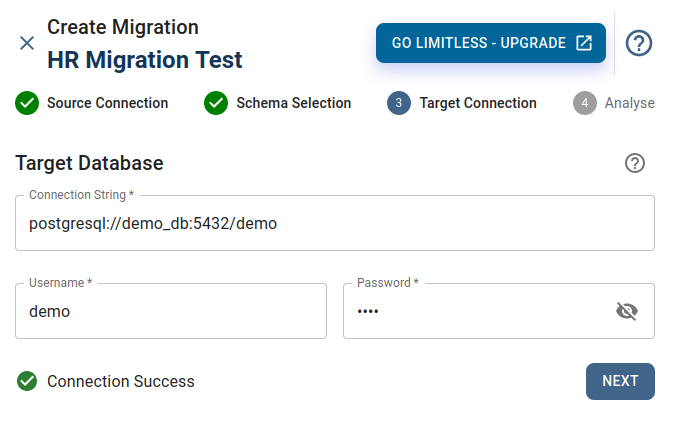The height and width of the screenshot is (444, 678).
Task: Click the Schema Selection green checkmark icon
Action: pos(216,103)
